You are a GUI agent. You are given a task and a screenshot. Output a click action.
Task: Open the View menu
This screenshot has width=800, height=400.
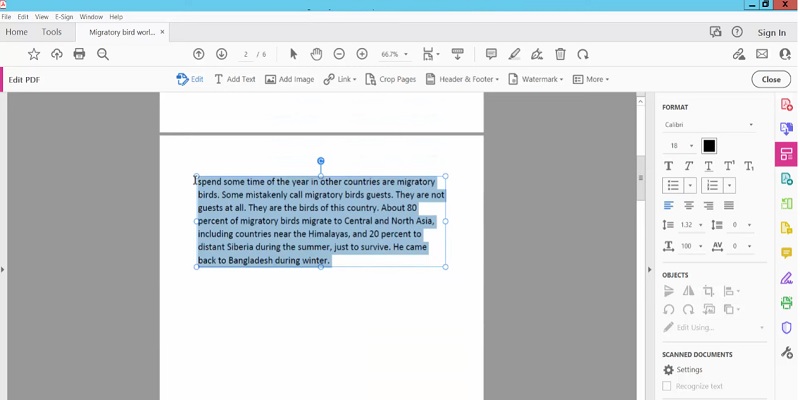click(42, 17)
